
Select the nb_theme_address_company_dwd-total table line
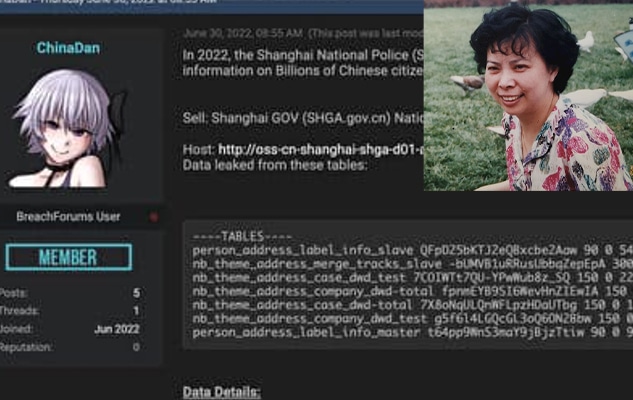(413, 291)
